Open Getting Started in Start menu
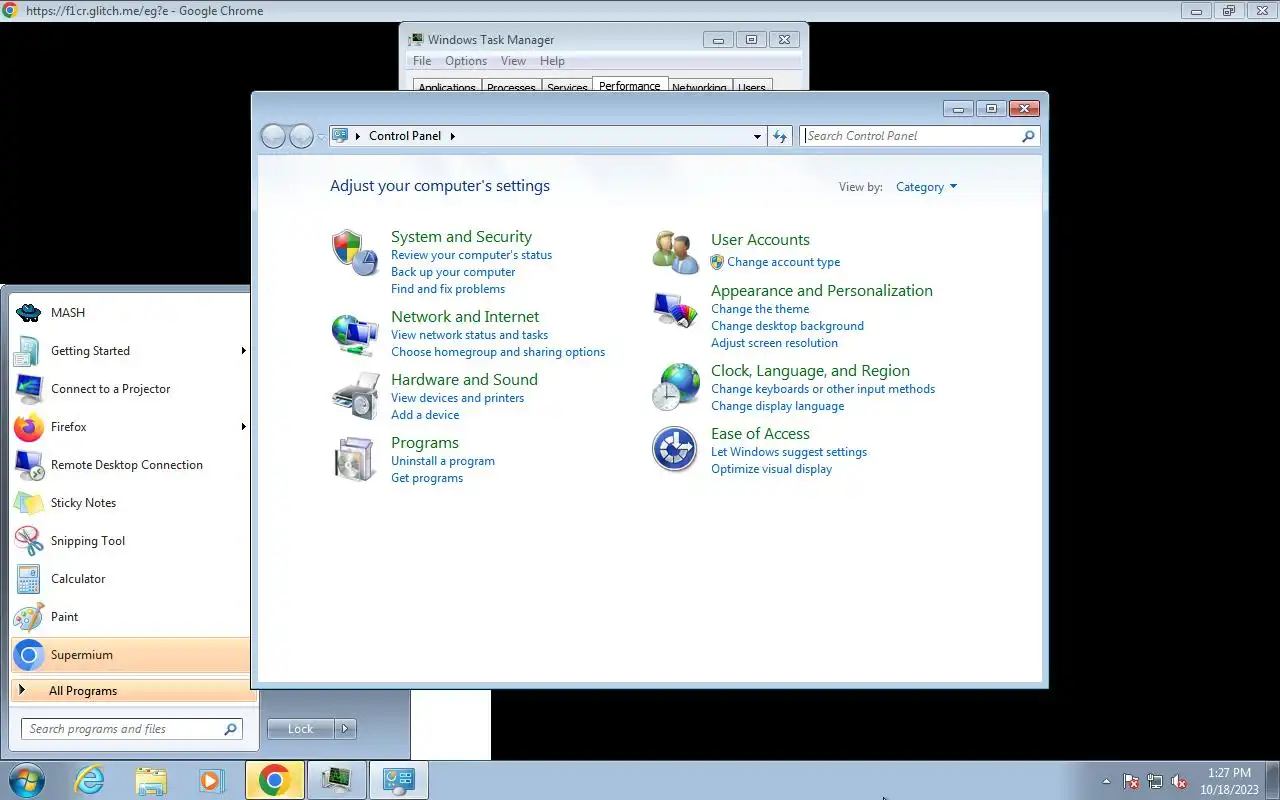The height and width of the screenshot is (800, 1280). [130, 351]
